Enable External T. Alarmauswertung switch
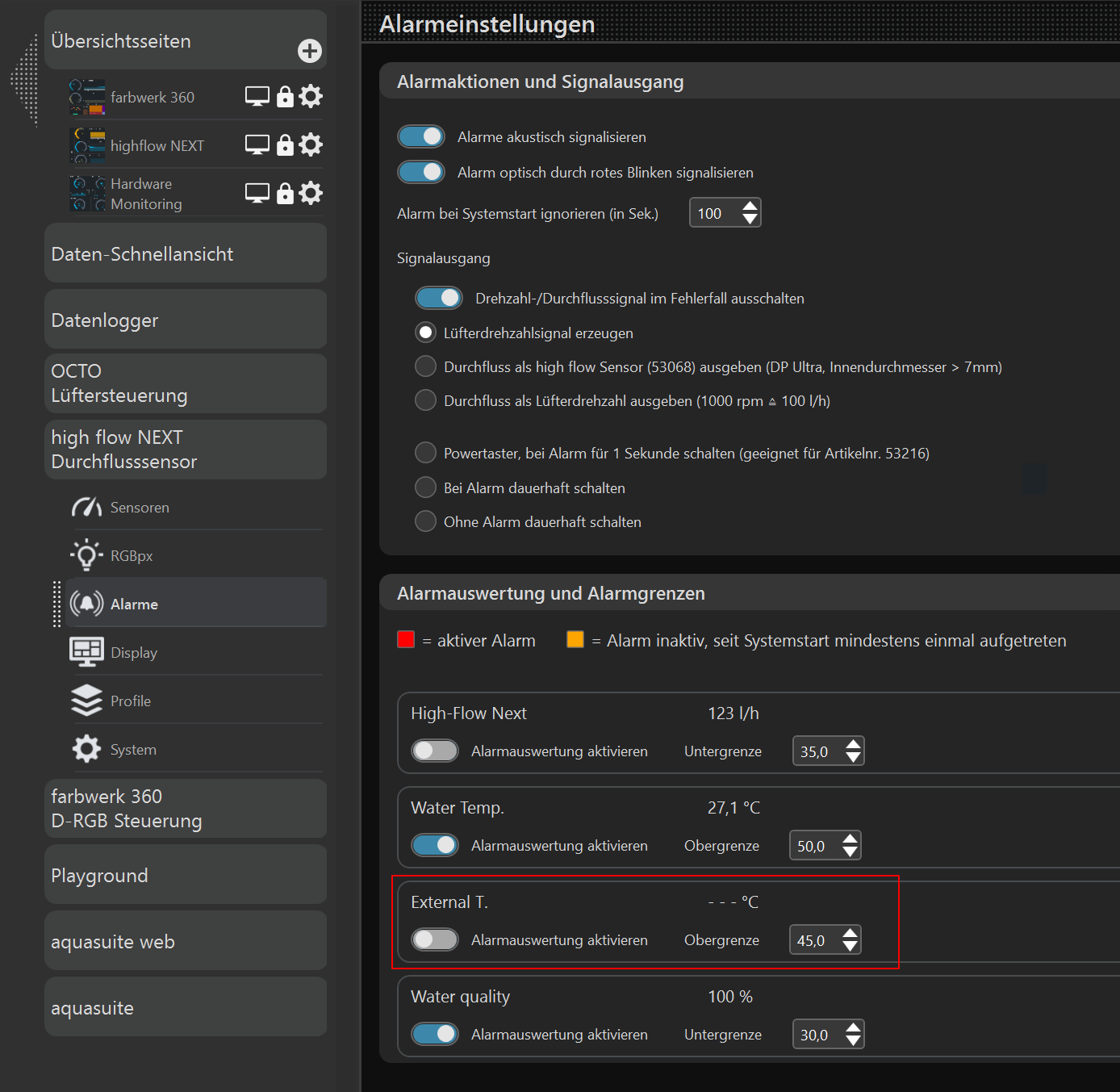The width and height of the screenshot is (1120, 1092). pyautogui.click(x=435, y=939)
